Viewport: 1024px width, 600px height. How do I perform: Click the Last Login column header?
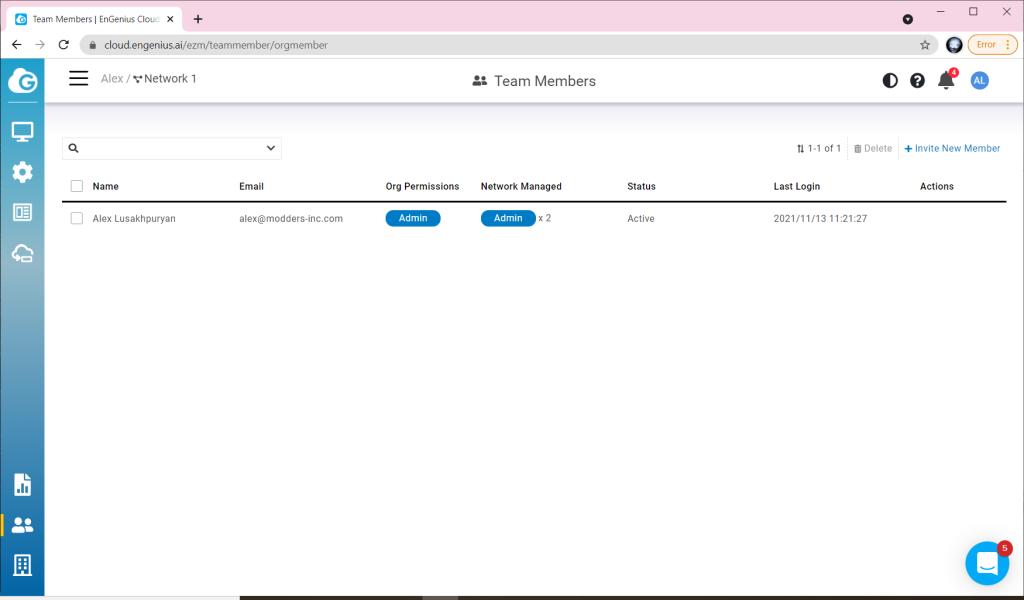coord(797,186)
